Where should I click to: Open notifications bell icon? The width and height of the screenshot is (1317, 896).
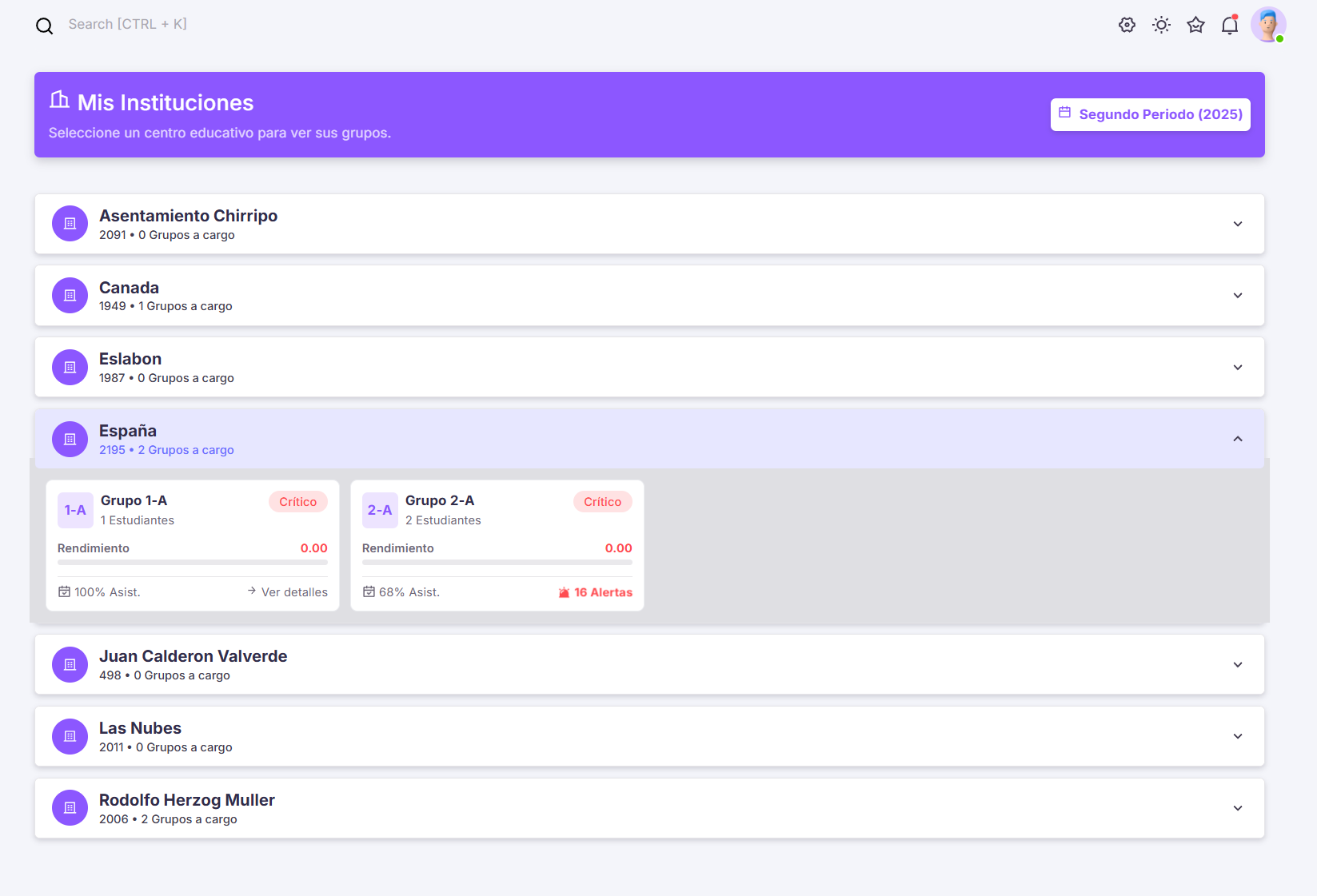click(x=1230, y=26)
